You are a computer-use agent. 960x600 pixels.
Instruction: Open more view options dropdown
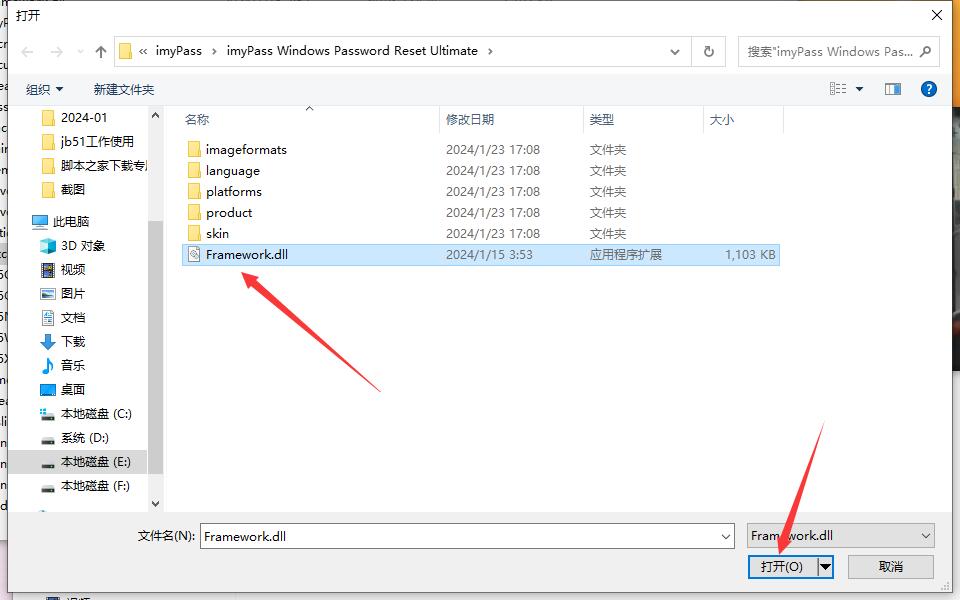[859, 89]
